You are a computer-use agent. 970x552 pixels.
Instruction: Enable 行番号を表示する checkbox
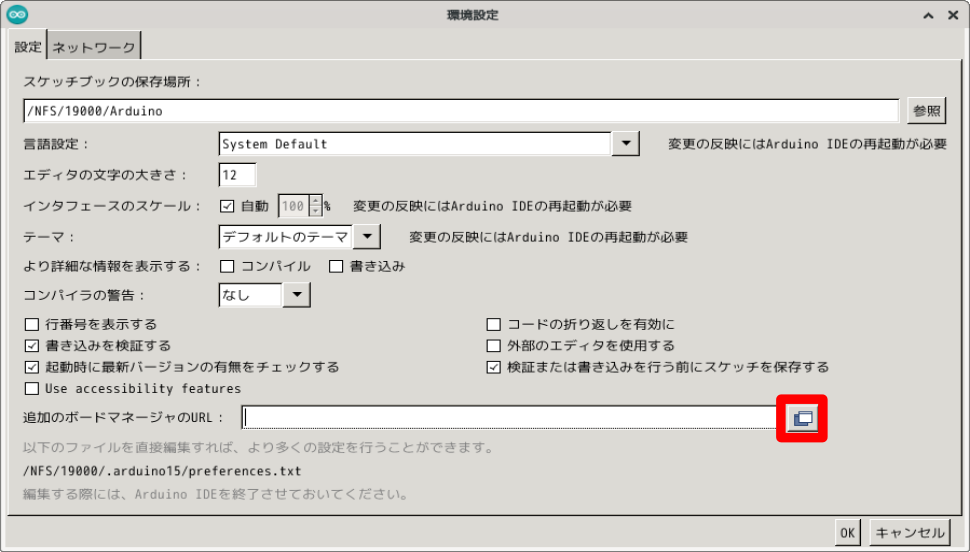coord(32,324)
